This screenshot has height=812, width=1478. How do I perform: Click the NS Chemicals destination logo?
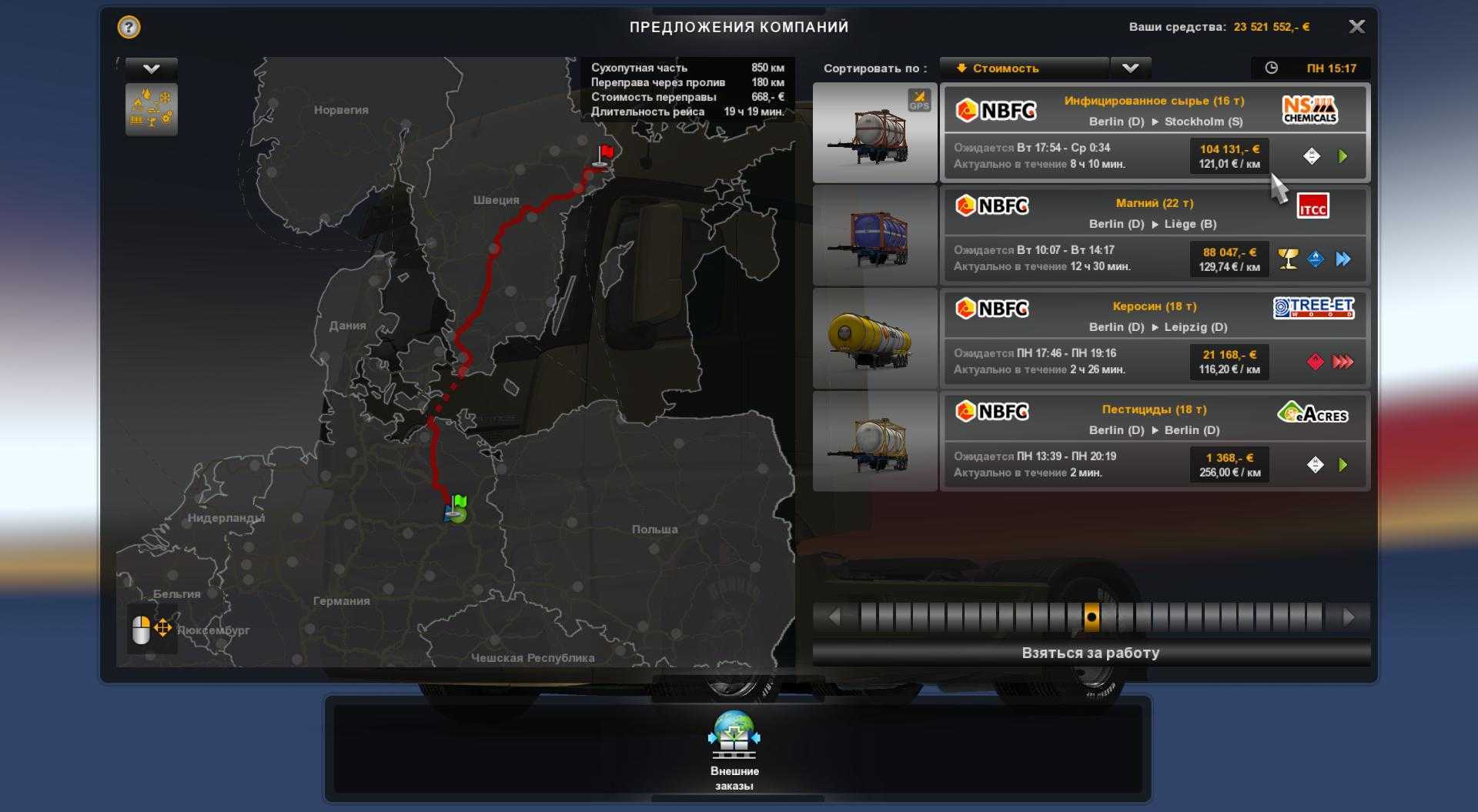click(x=1309, y=110)
